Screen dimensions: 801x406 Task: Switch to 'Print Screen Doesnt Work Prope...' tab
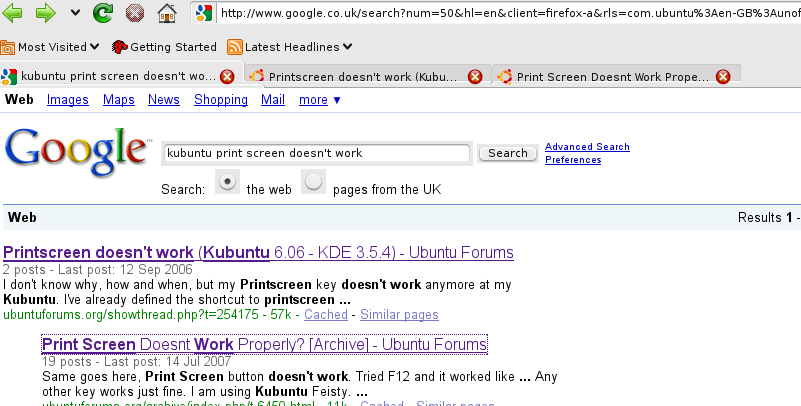click(x=610, y=76)
